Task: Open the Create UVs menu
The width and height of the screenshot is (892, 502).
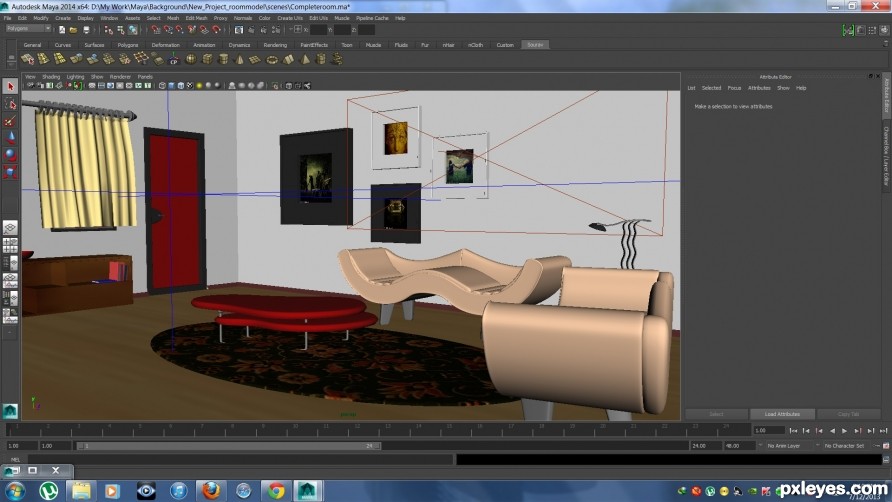Action: coord(290,18)
